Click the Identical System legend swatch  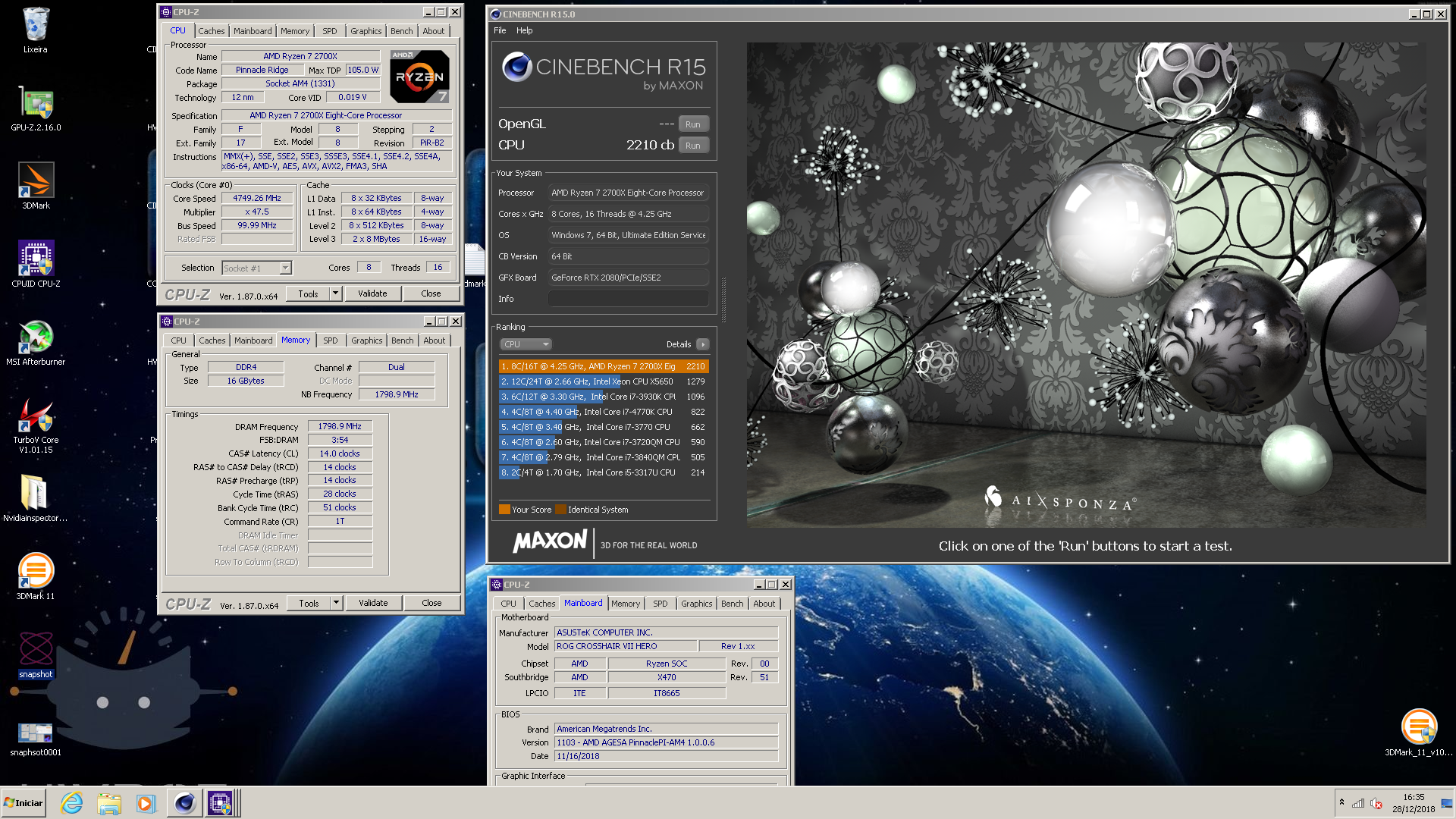point(560,510)
